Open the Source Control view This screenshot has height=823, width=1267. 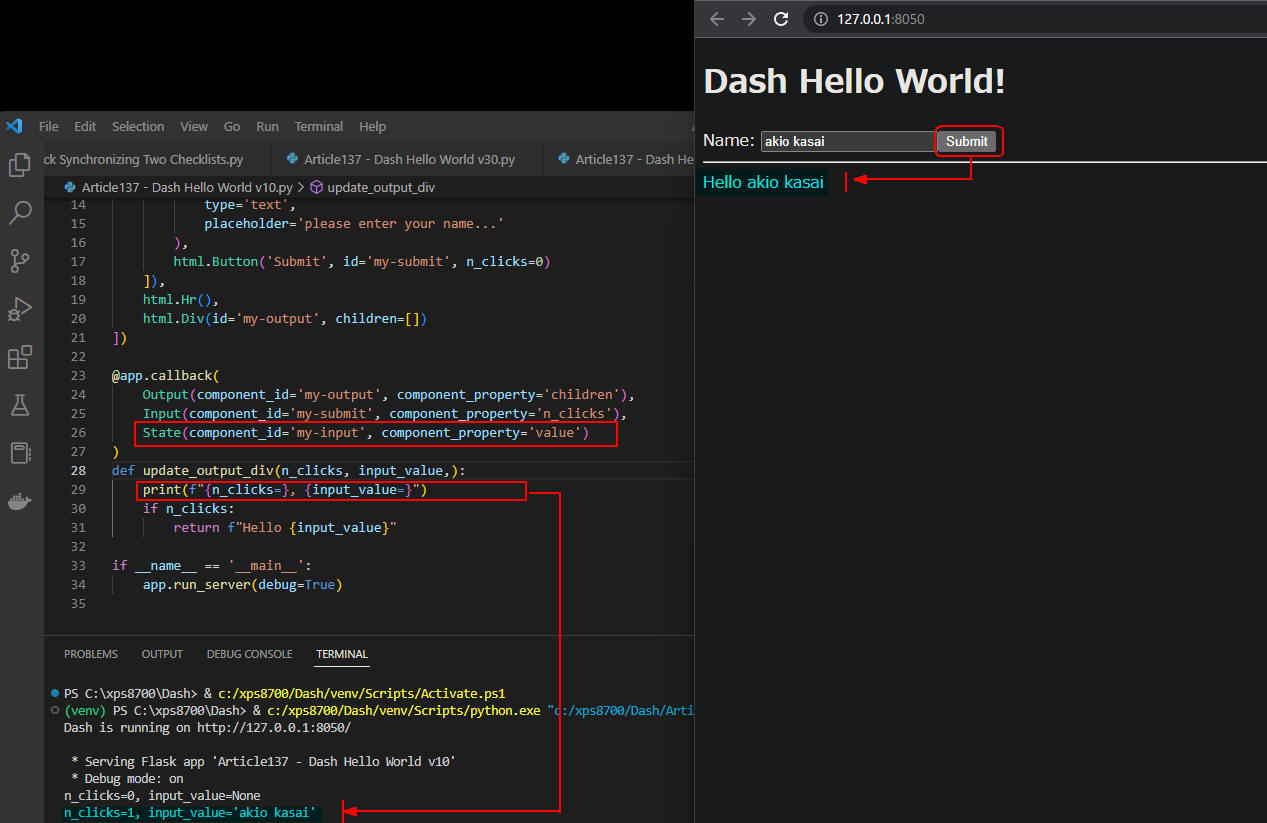[x=20, y=261]
